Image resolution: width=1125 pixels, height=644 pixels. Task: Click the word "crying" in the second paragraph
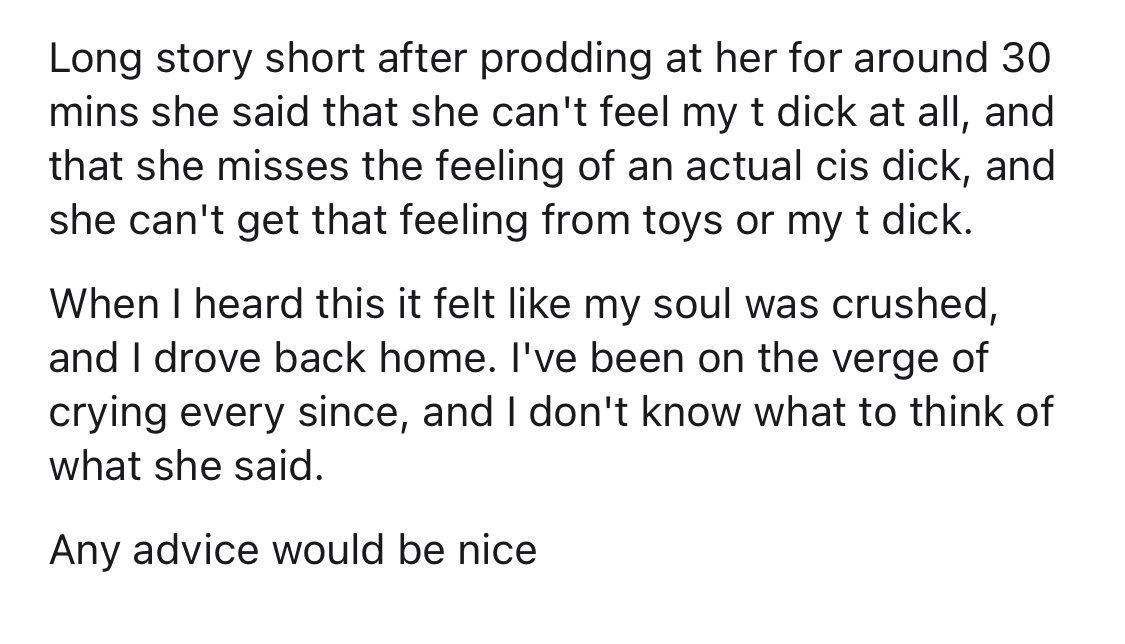point(108,414)
